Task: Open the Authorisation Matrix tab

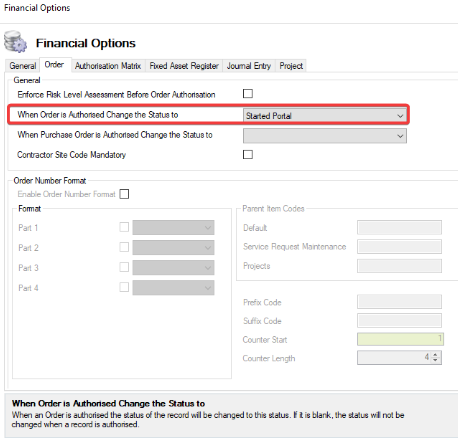Action: coord(108,66)
